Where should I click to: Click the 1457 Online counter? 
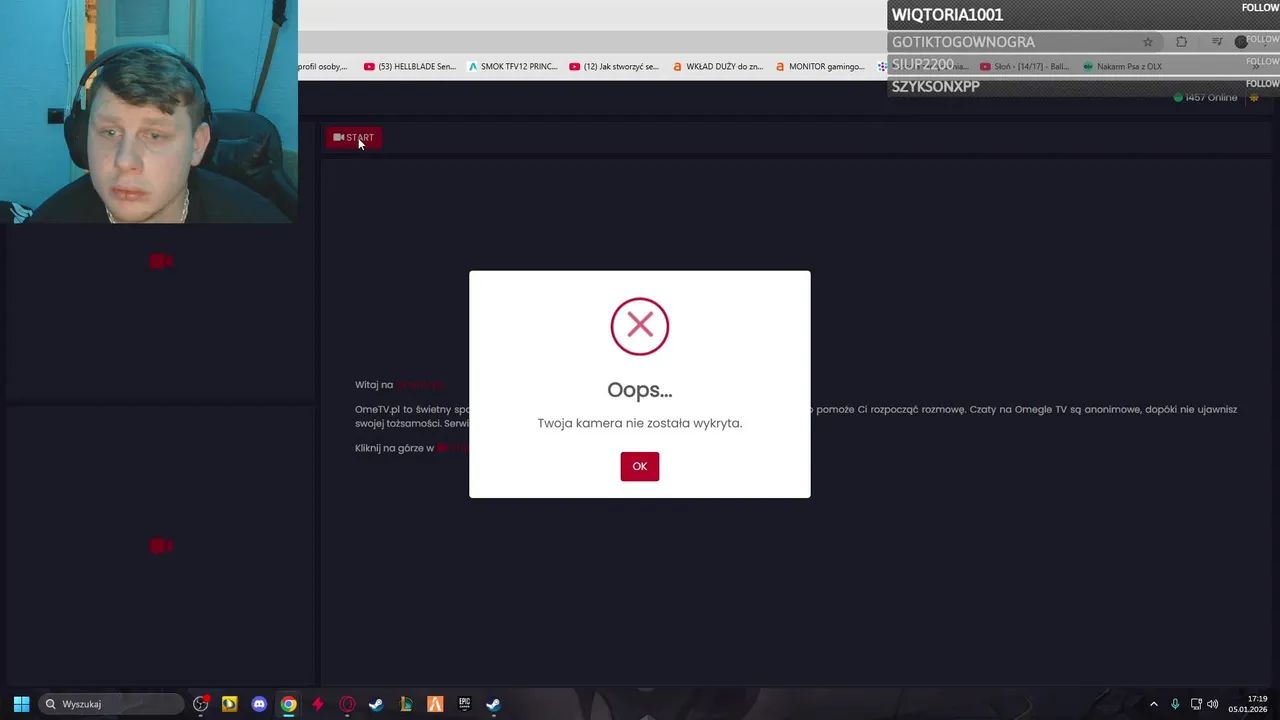pos(1205,97)
